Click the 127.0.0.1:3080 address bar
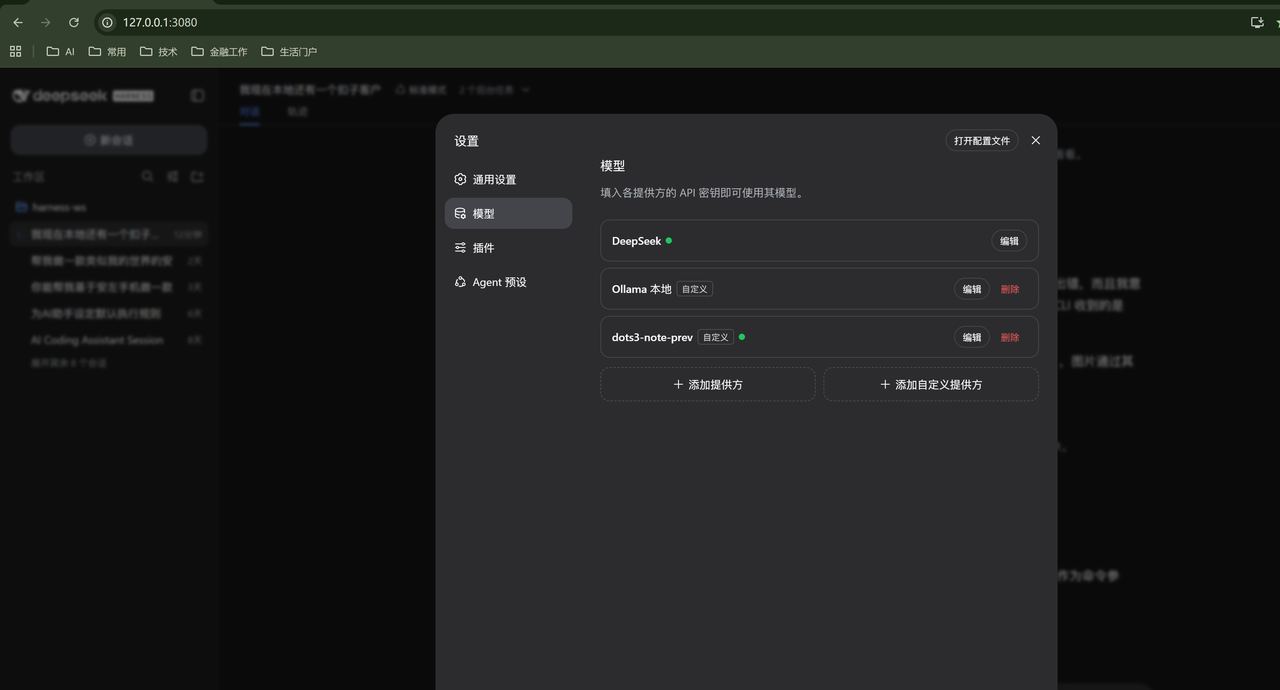This screenshot has height=690, width=1280. coord(160,22)
